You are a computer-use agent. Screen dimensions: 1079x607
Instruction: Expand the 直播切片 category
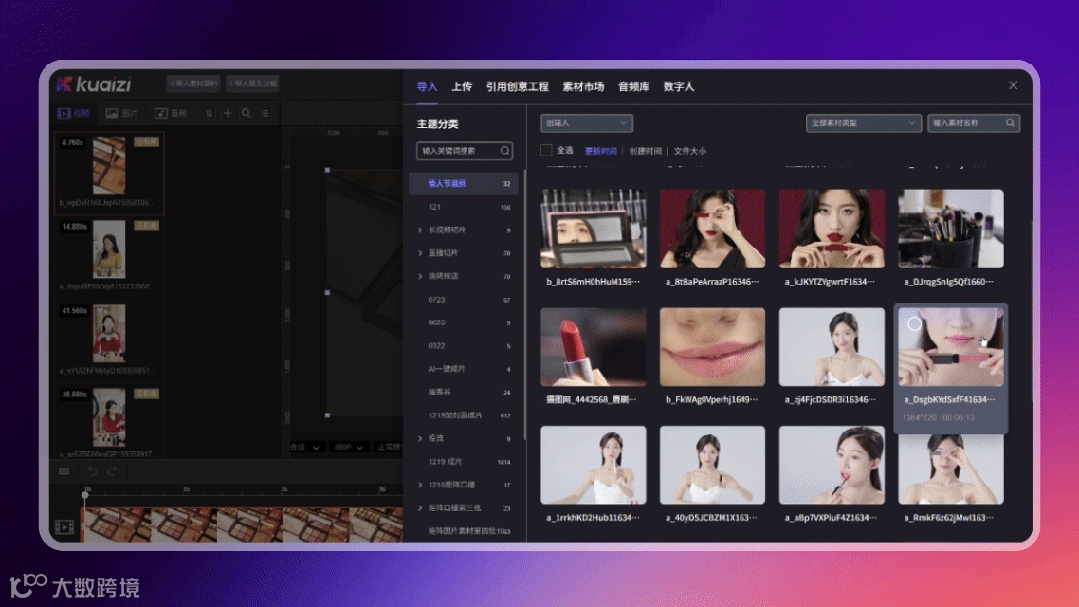pyautogui.click(x=420, y=253)
